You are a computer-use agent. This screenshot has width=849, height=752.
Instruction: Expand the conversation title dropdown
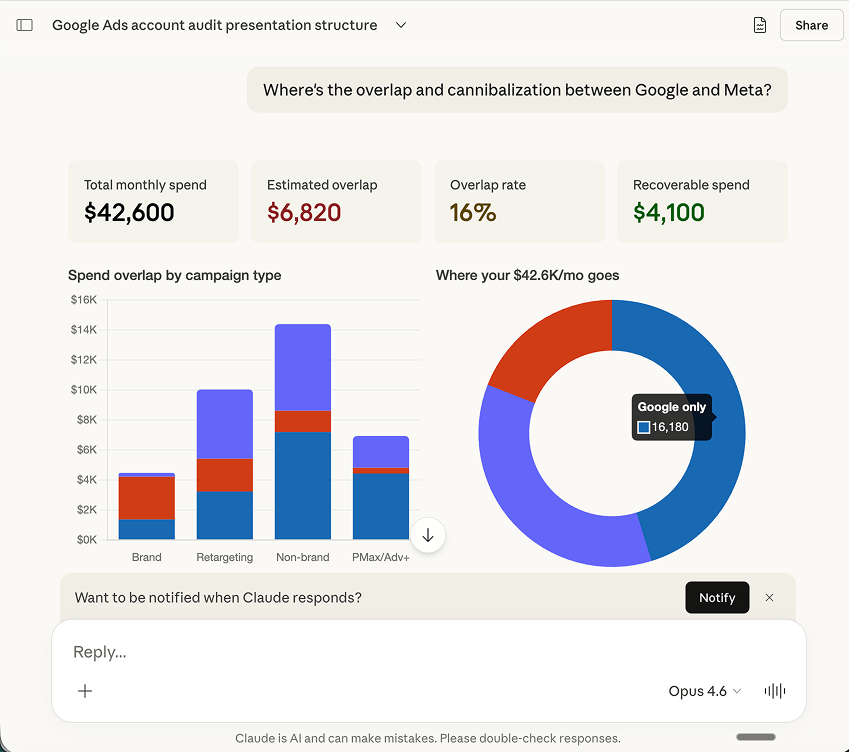point(400,25)
